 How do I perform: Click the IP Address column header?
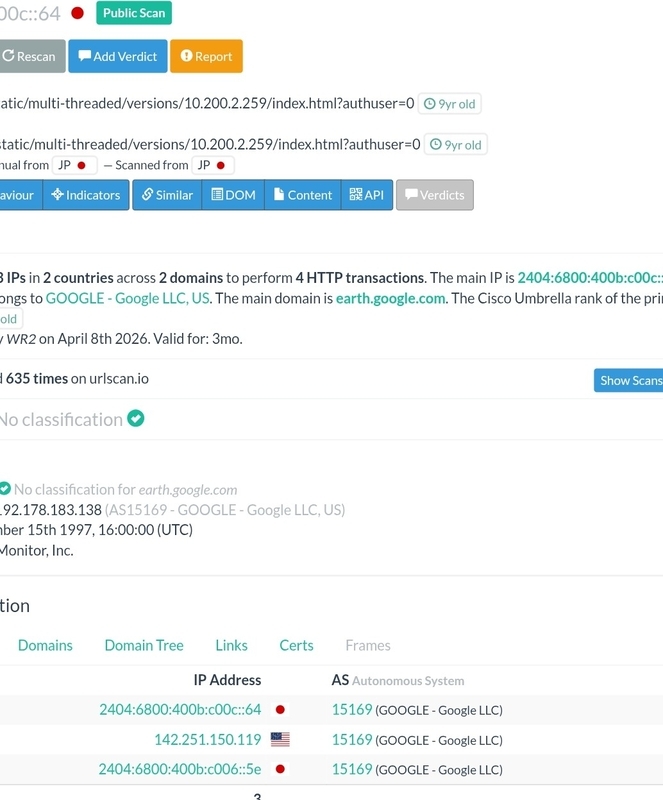tap(227, 680)
